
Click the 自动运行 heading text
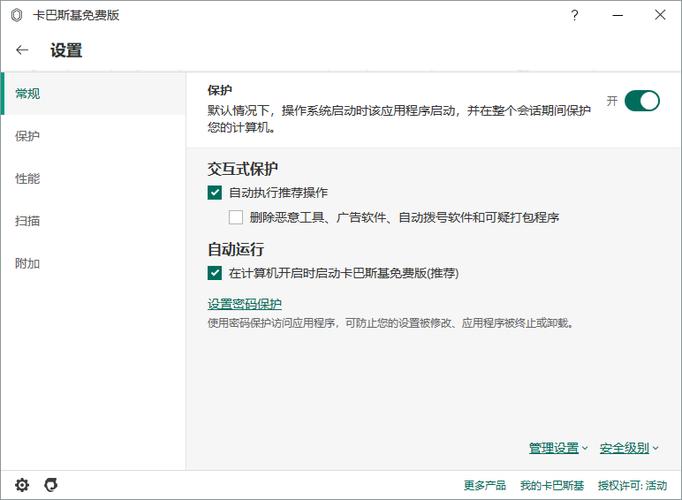(x=236, y=249)
